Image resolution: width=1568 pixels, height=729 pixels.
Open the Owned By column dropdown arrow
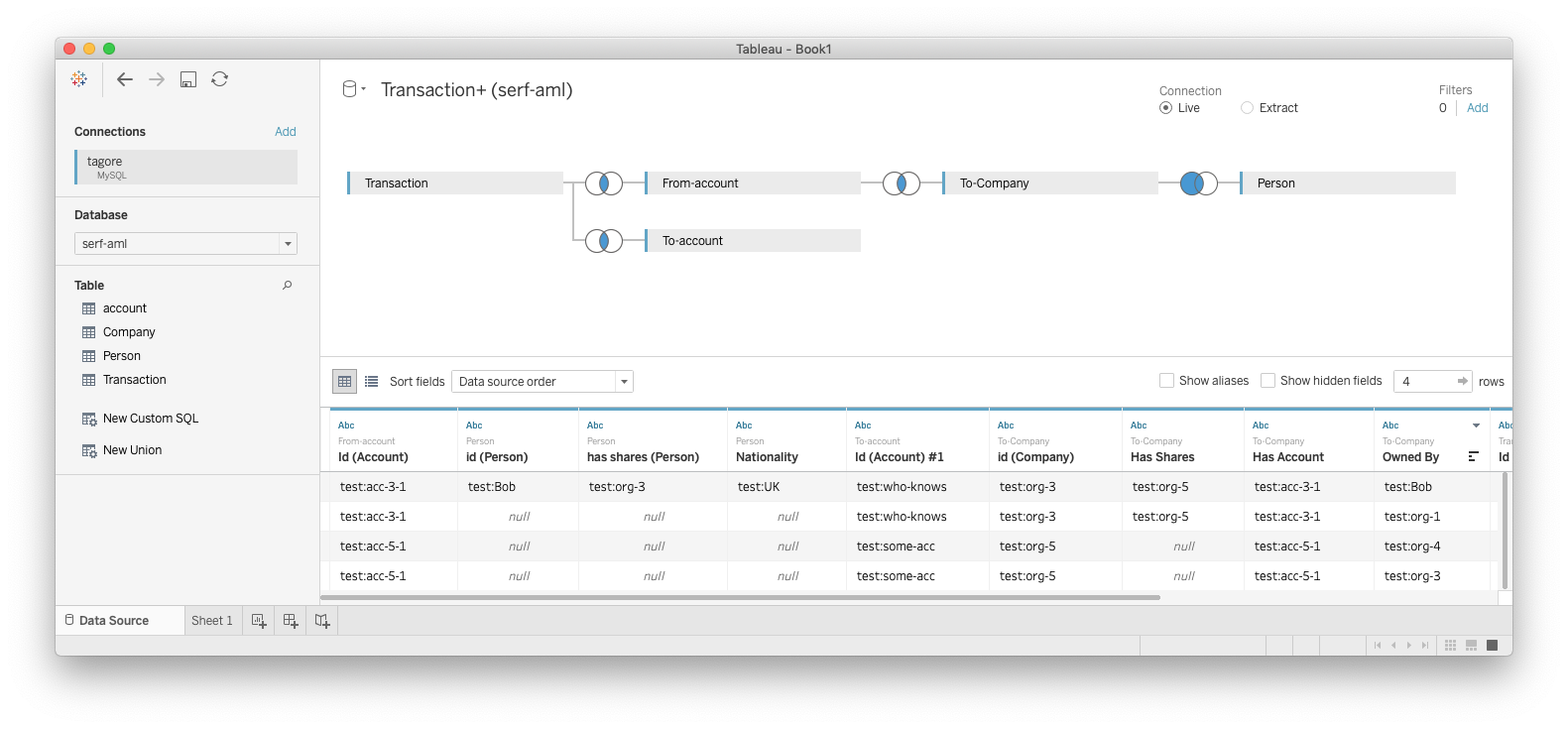pyautogui.click(x=1476, y=425)
